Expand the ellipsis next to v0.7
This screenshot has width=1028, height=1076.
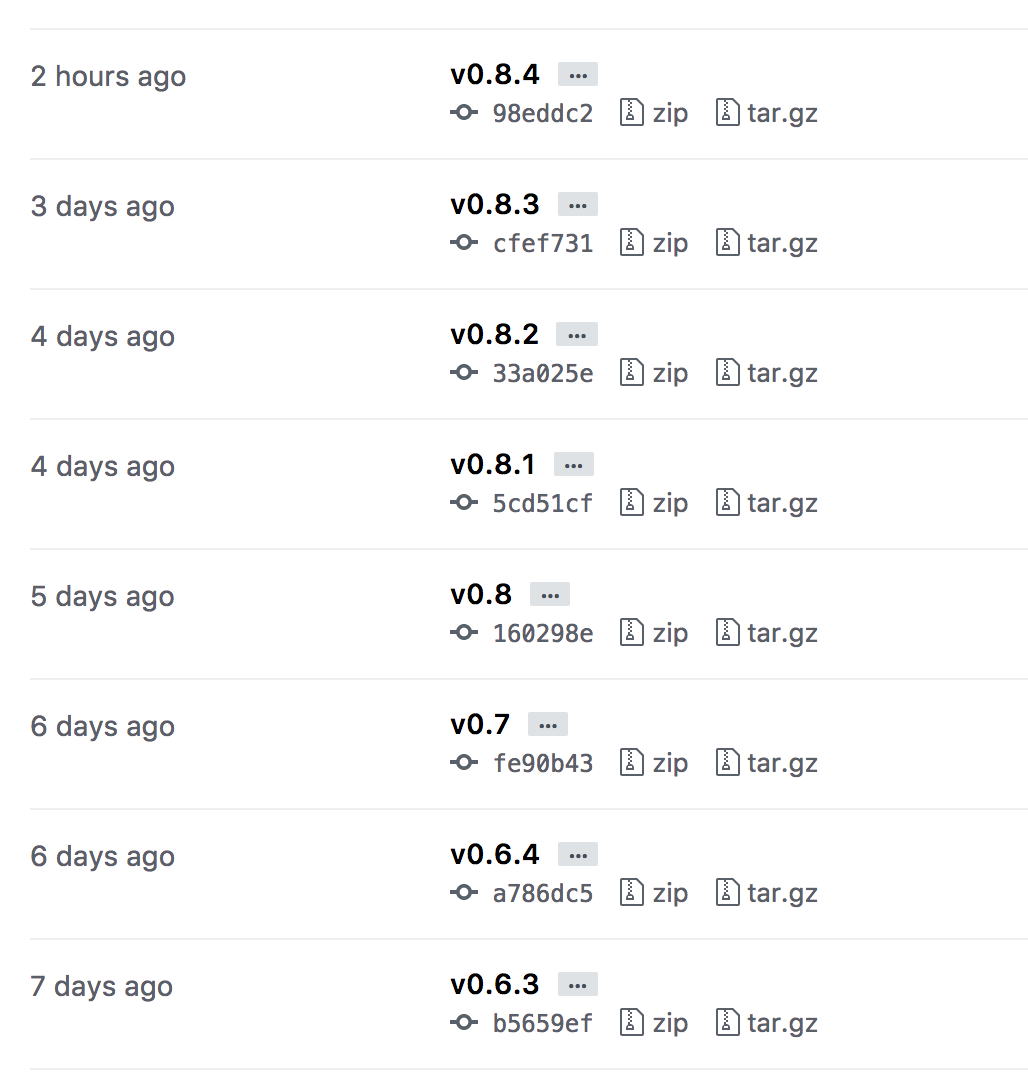(547, 725)
